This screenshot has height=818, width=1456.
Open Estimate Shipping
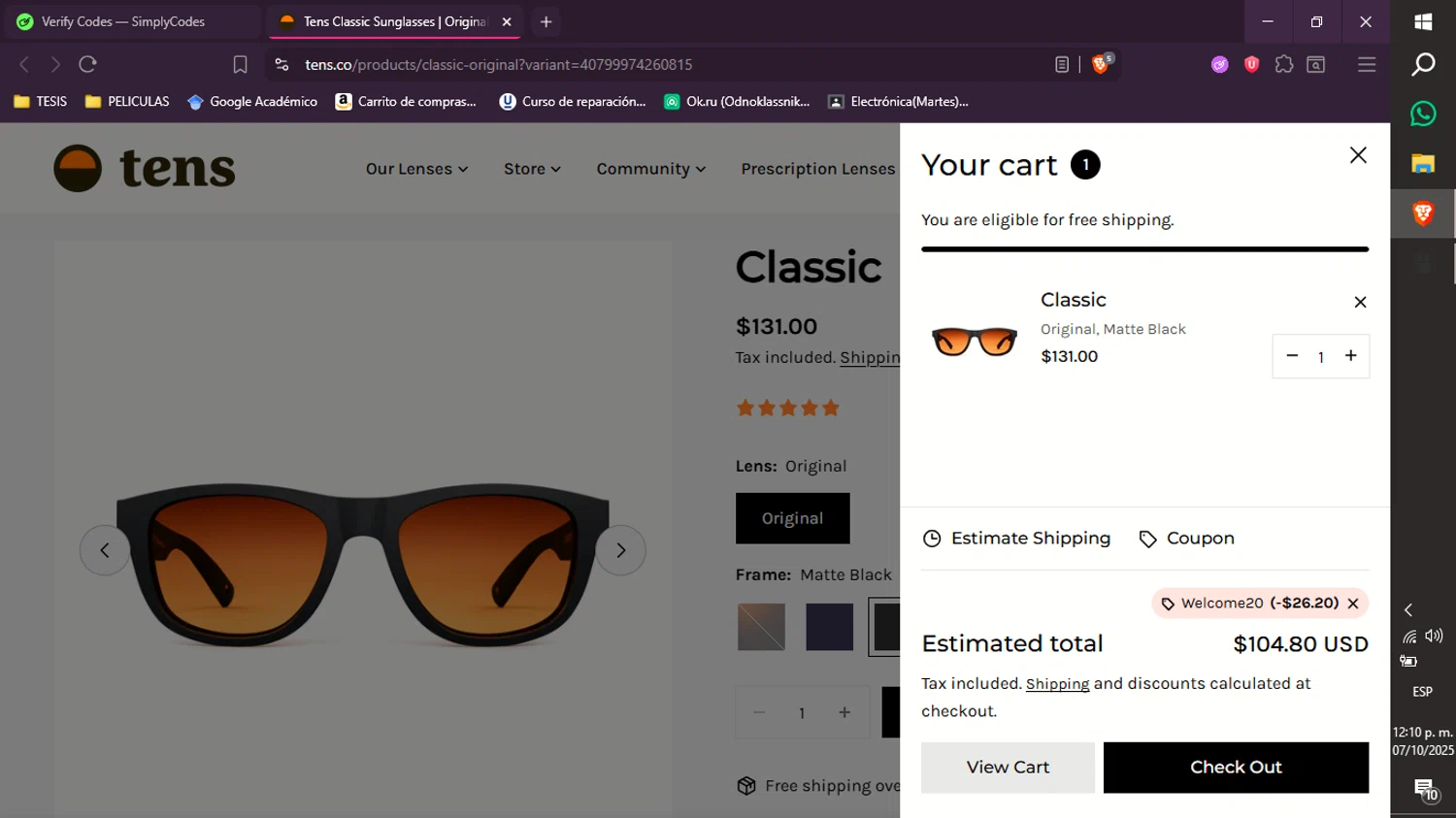[x=1016, y=539]
